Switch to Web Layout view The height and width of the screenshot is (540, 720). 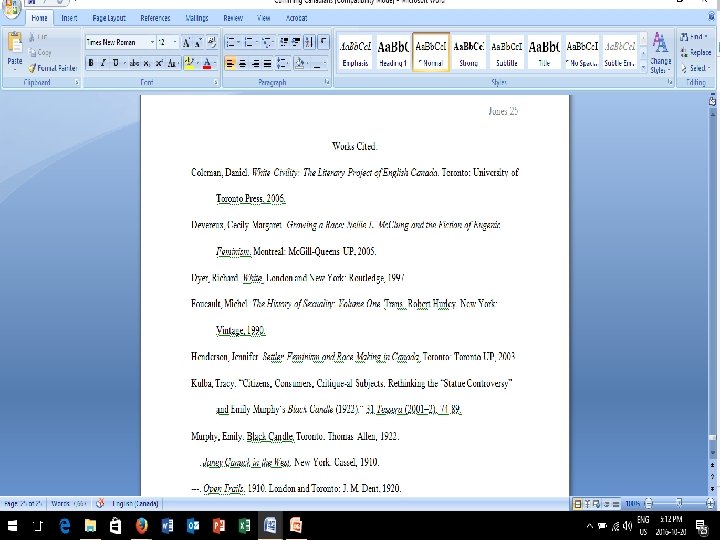(x=596, y=504)
